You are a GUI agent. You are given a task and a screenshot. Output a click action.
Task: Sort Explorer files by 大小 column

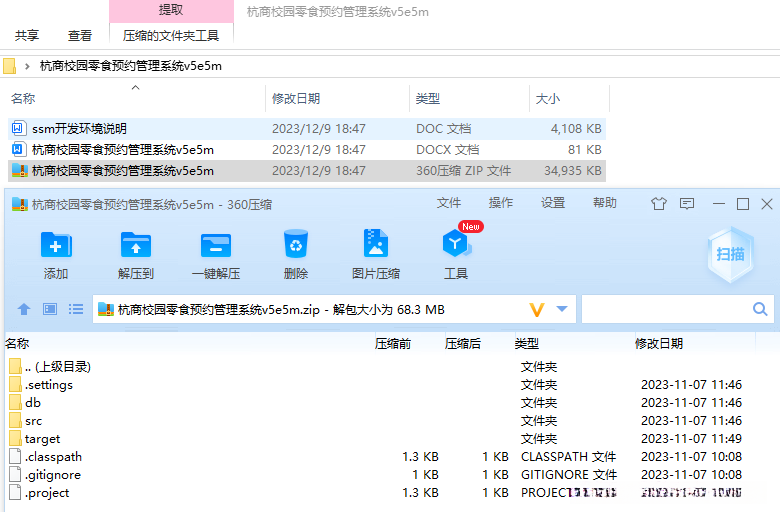[569, 99]
